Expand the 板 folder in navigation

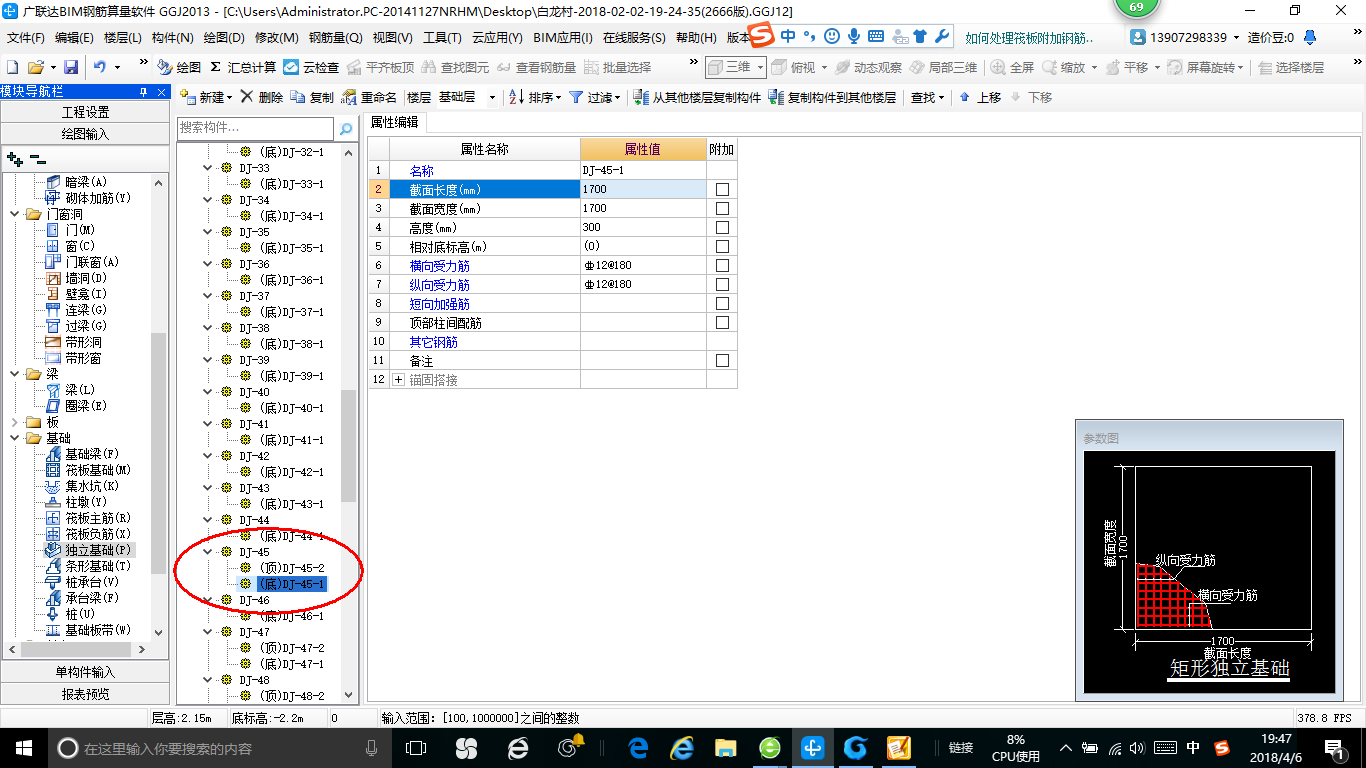tap(15, 422)
